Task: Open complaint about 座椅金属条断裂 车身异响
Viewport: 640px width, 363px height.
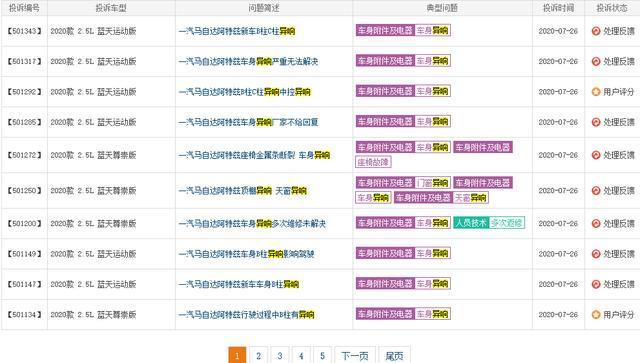Action: click(254, 155)
